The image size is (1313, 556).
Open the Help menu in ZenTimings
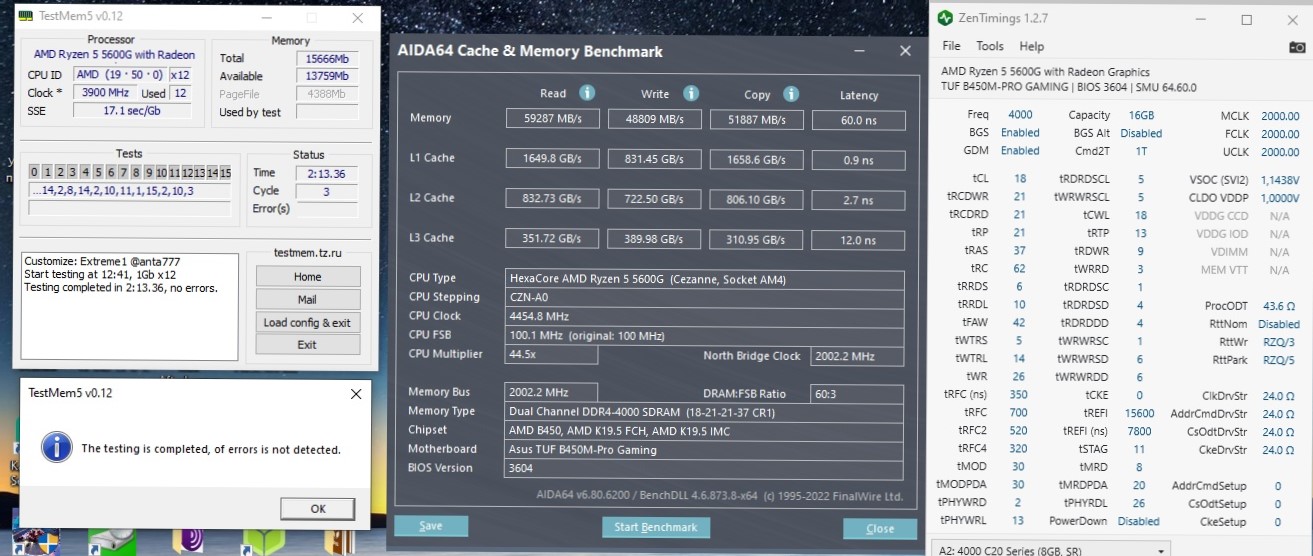coord(1031,46)
